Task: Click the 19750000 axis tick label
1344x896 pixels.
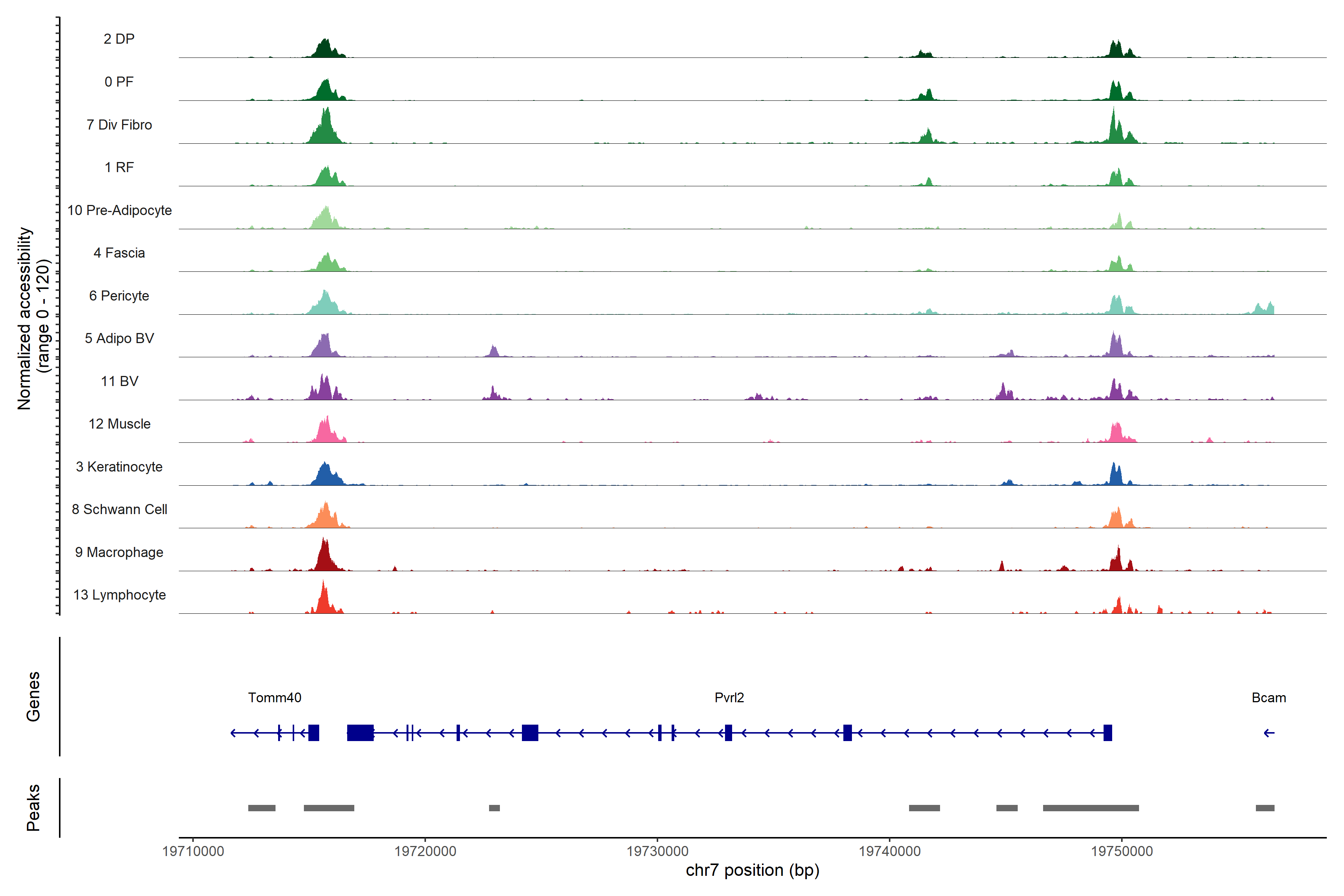Action: [x=1122, y=851]
